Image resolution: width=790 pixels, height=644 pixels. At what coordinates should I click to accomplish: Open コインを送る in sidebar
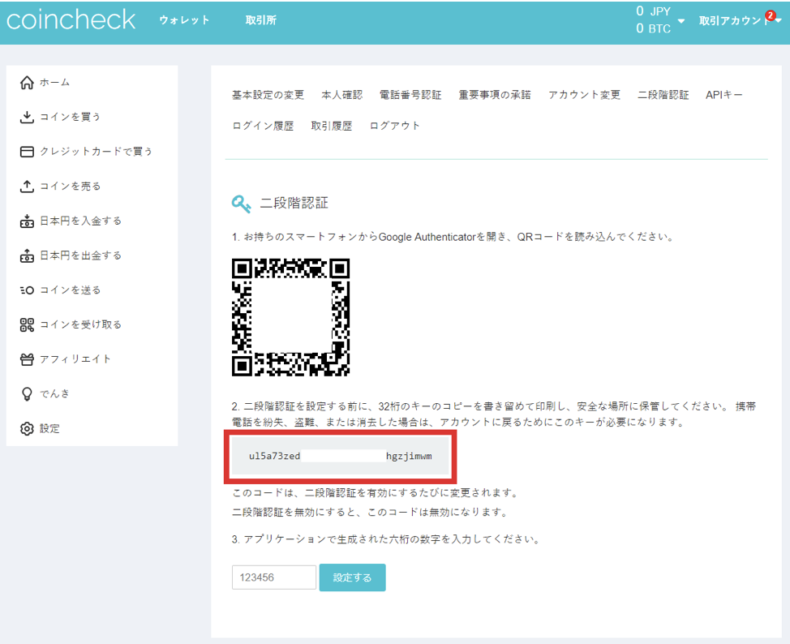tap(70, 290)
